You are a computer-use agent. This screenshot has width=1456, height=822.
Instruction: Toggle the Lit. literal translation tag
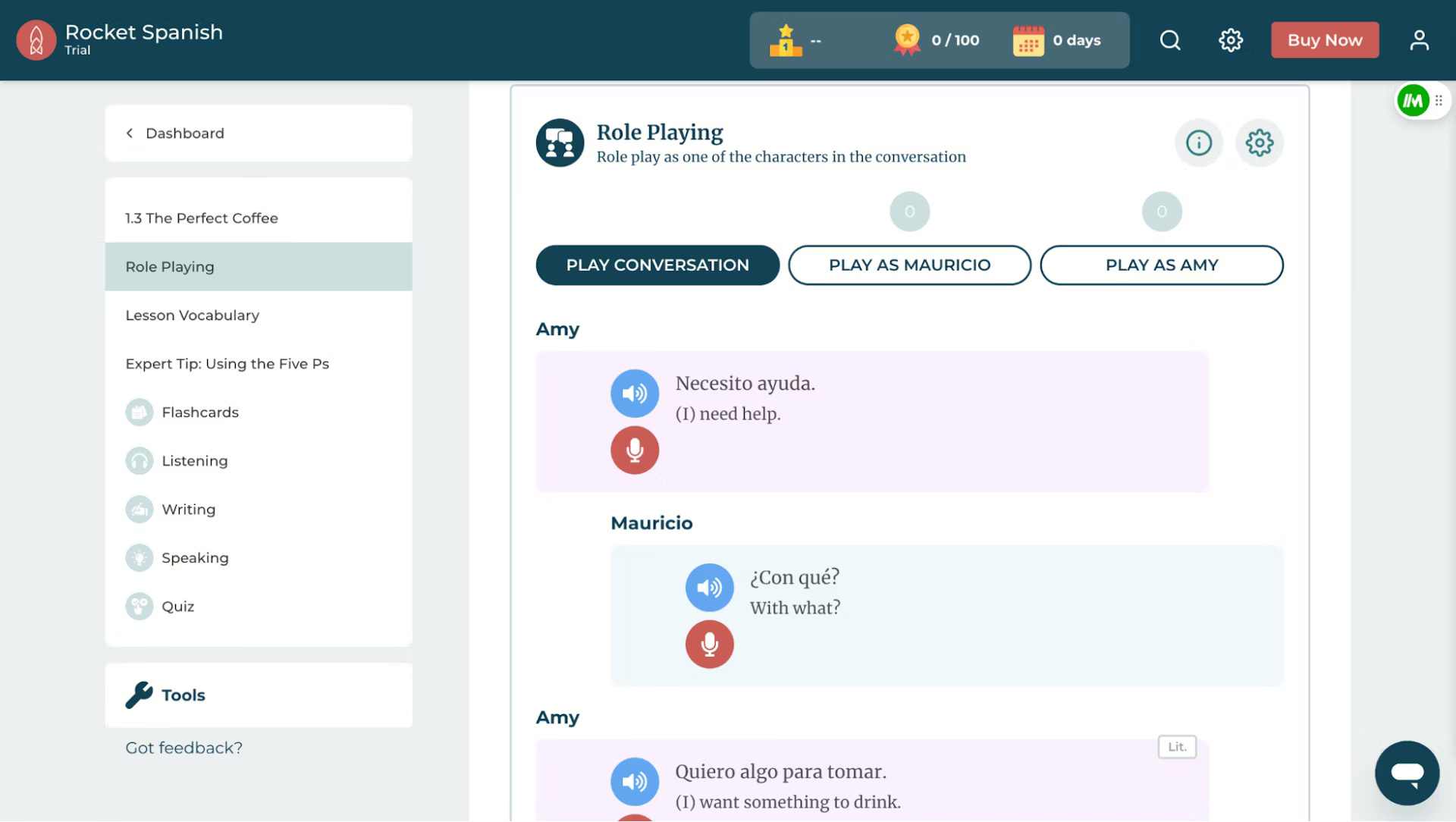1177,747
